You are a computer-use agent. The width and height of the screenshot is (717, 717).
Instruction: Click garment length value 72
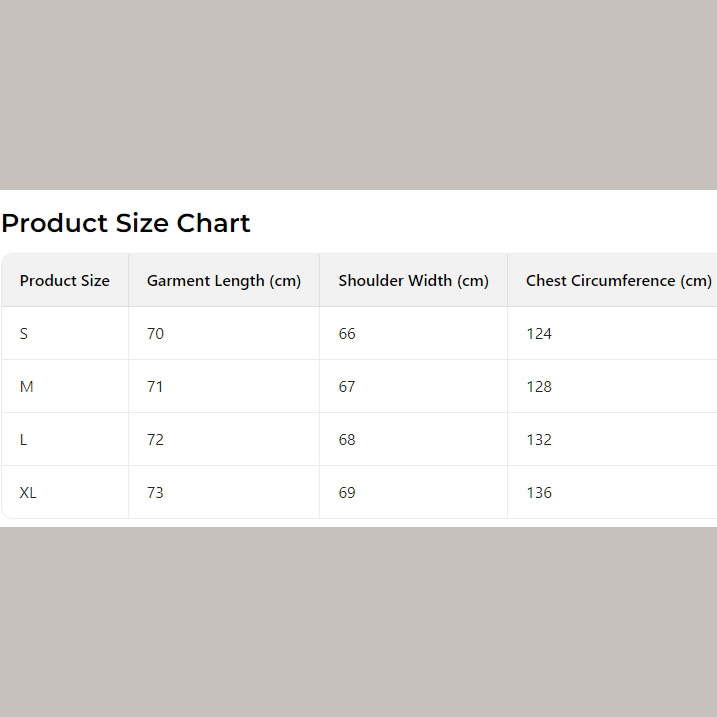pyautogui.click(x=155, y=440)
